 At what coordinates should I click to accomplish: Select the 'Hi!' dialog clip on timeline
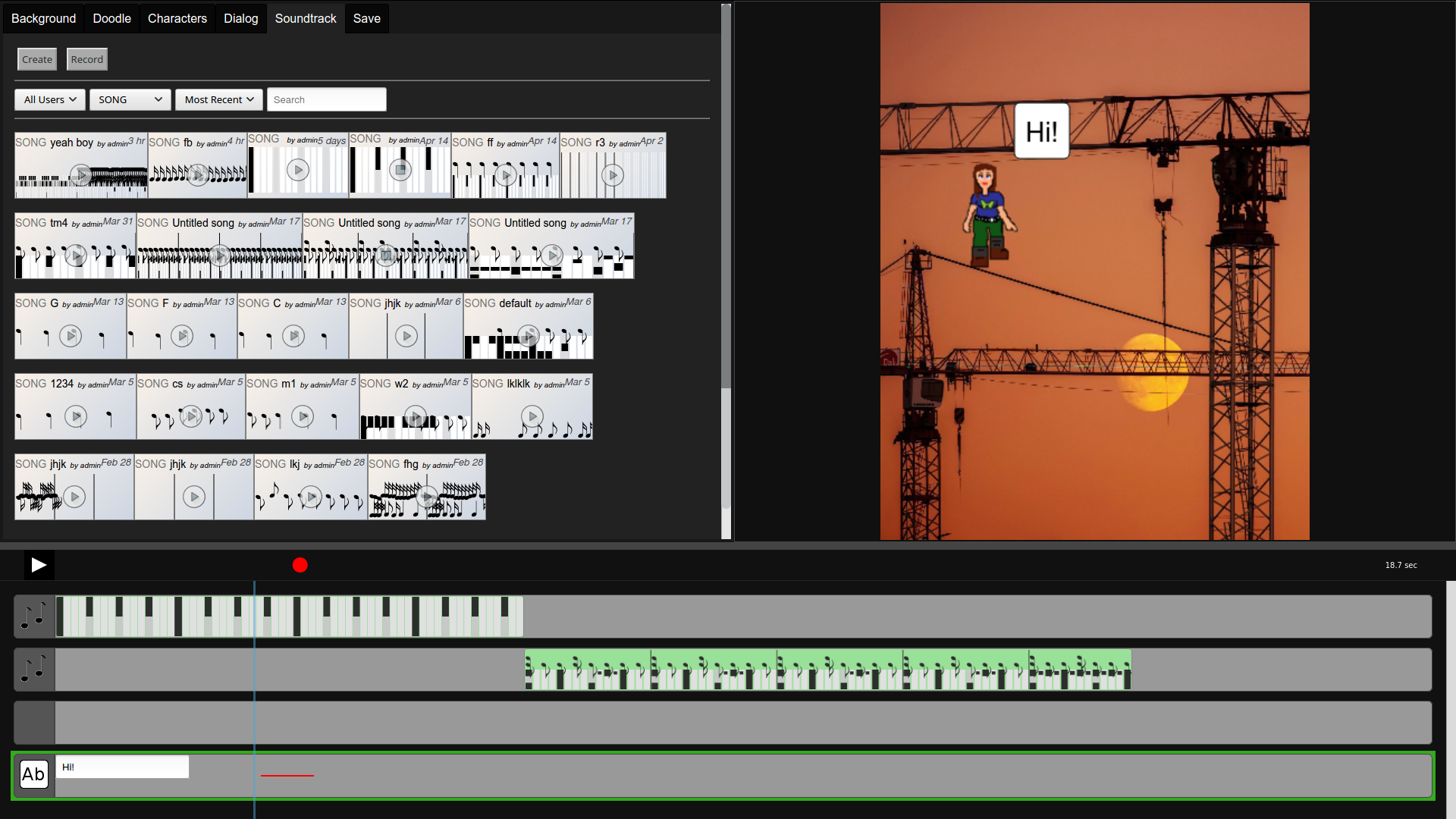(122, 767)
